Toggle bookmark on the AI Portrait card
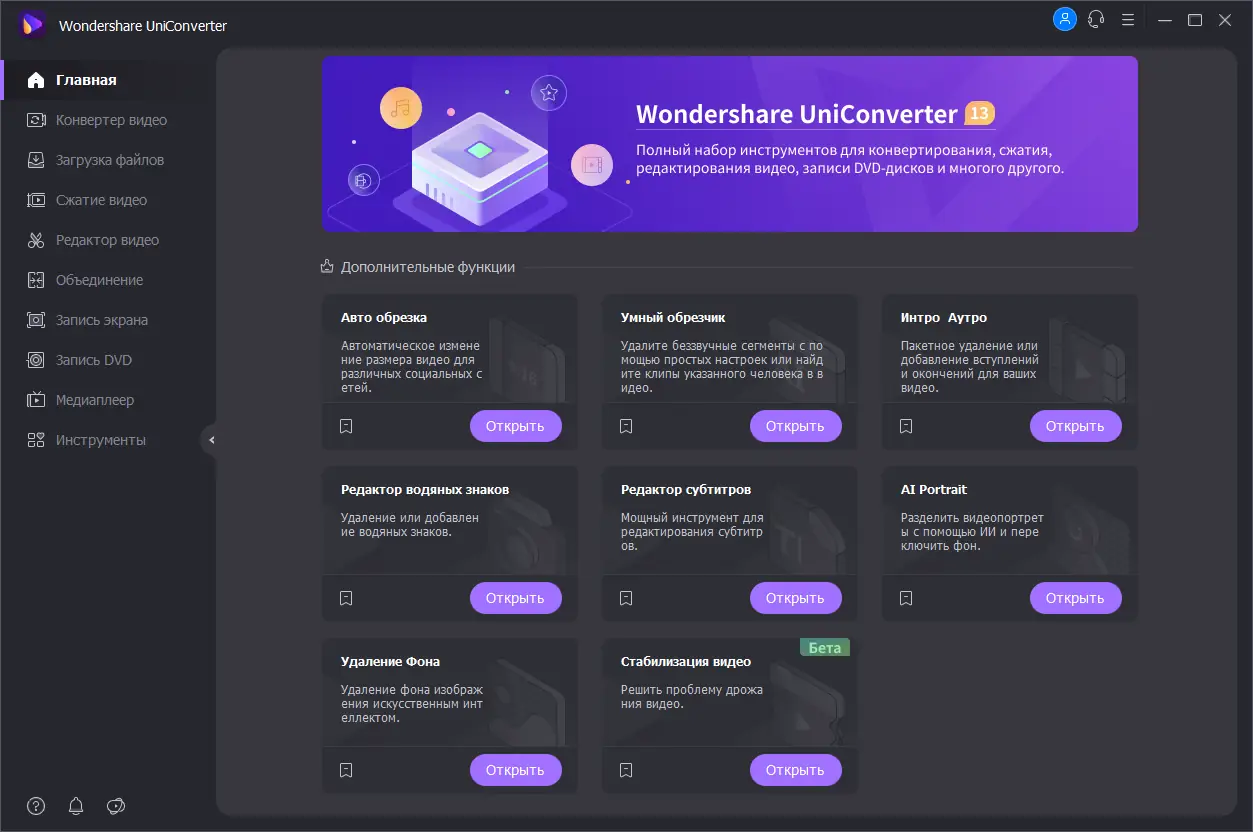1253x832 pixels. [906, 597]
